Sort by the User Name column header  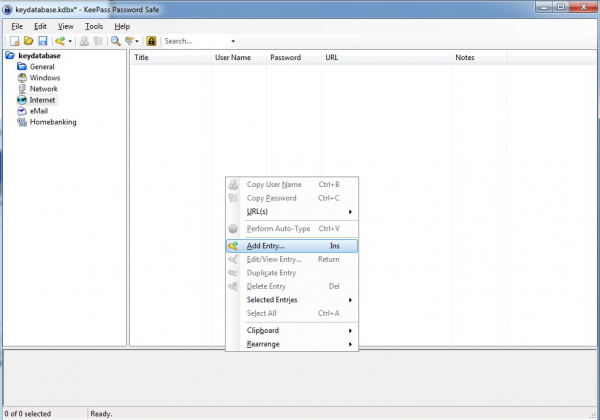click(x=239, y=58)
